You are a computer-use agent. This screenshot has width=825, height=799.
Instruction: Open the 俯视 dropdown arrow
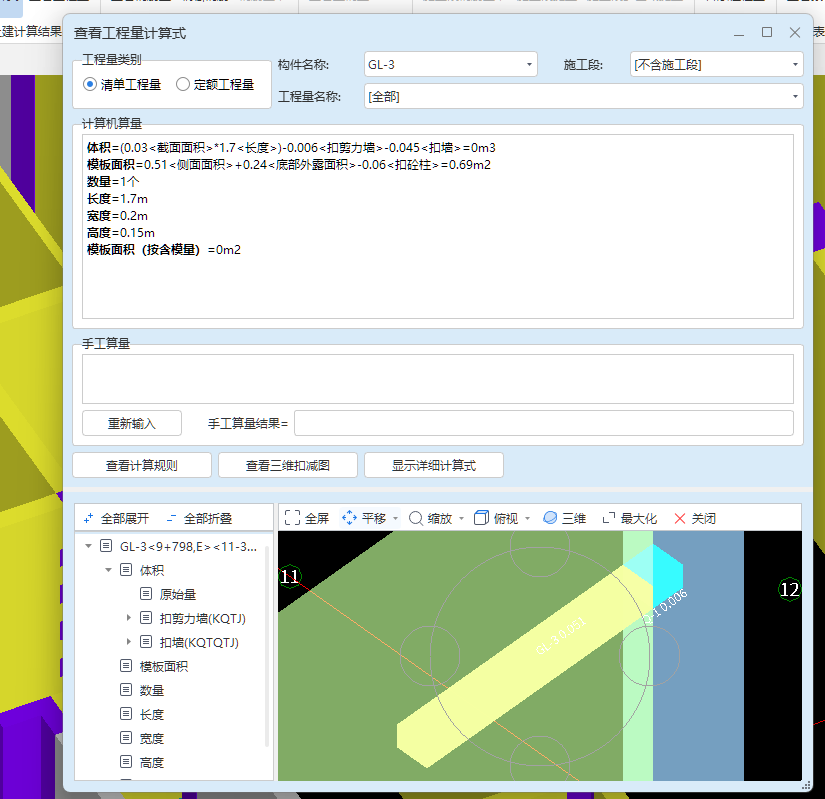point(527,519)
